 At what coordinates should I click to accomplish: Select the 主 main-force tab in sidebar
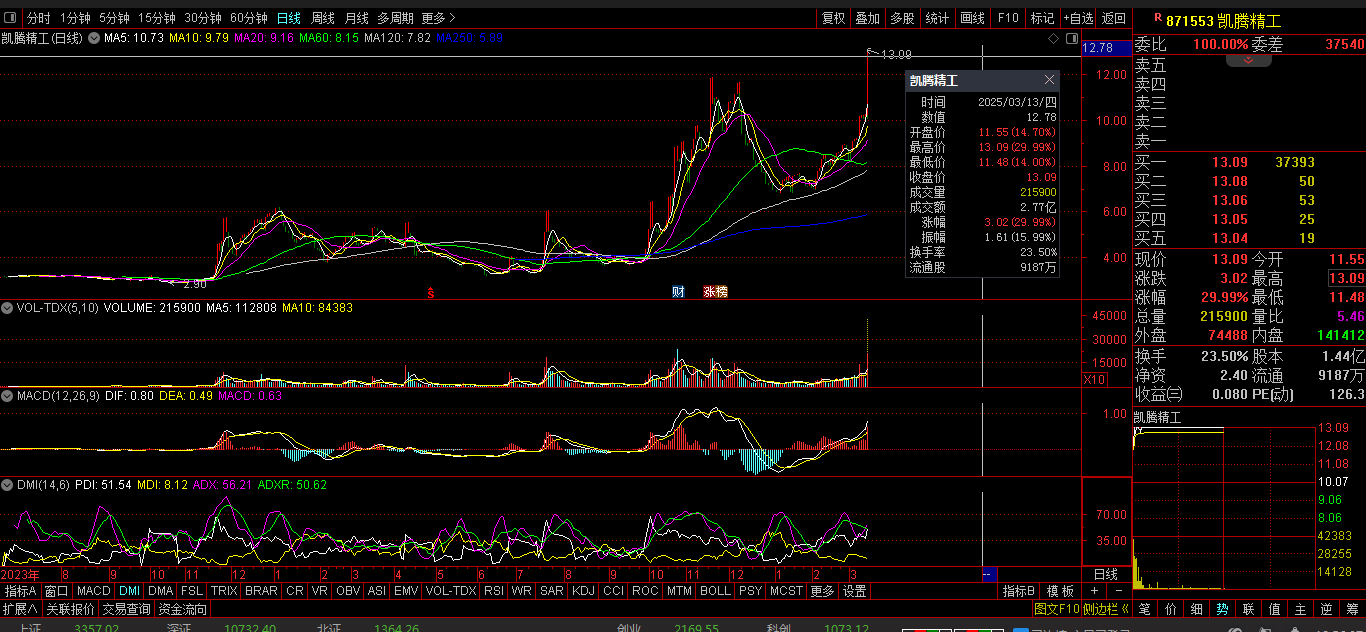(x=1300, y=609)
